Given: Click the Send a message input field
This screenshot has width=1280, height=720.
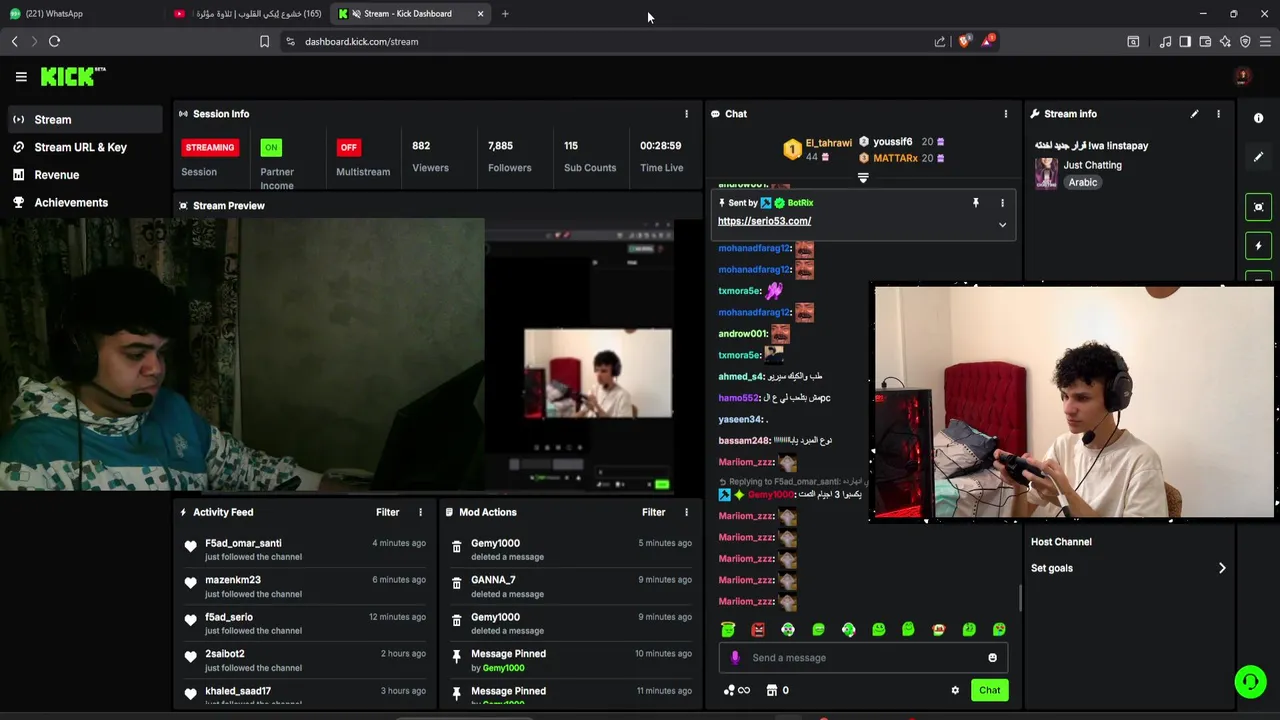Looking at the screenshot, I should tap(863, 658).
